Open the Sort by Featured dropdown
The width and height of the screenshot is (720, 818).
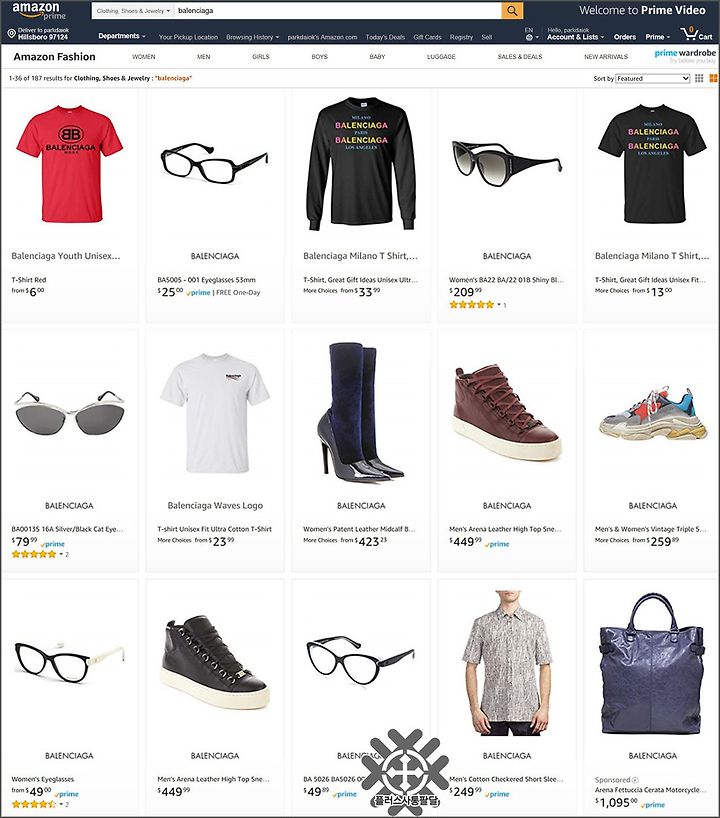pos(652,78)
